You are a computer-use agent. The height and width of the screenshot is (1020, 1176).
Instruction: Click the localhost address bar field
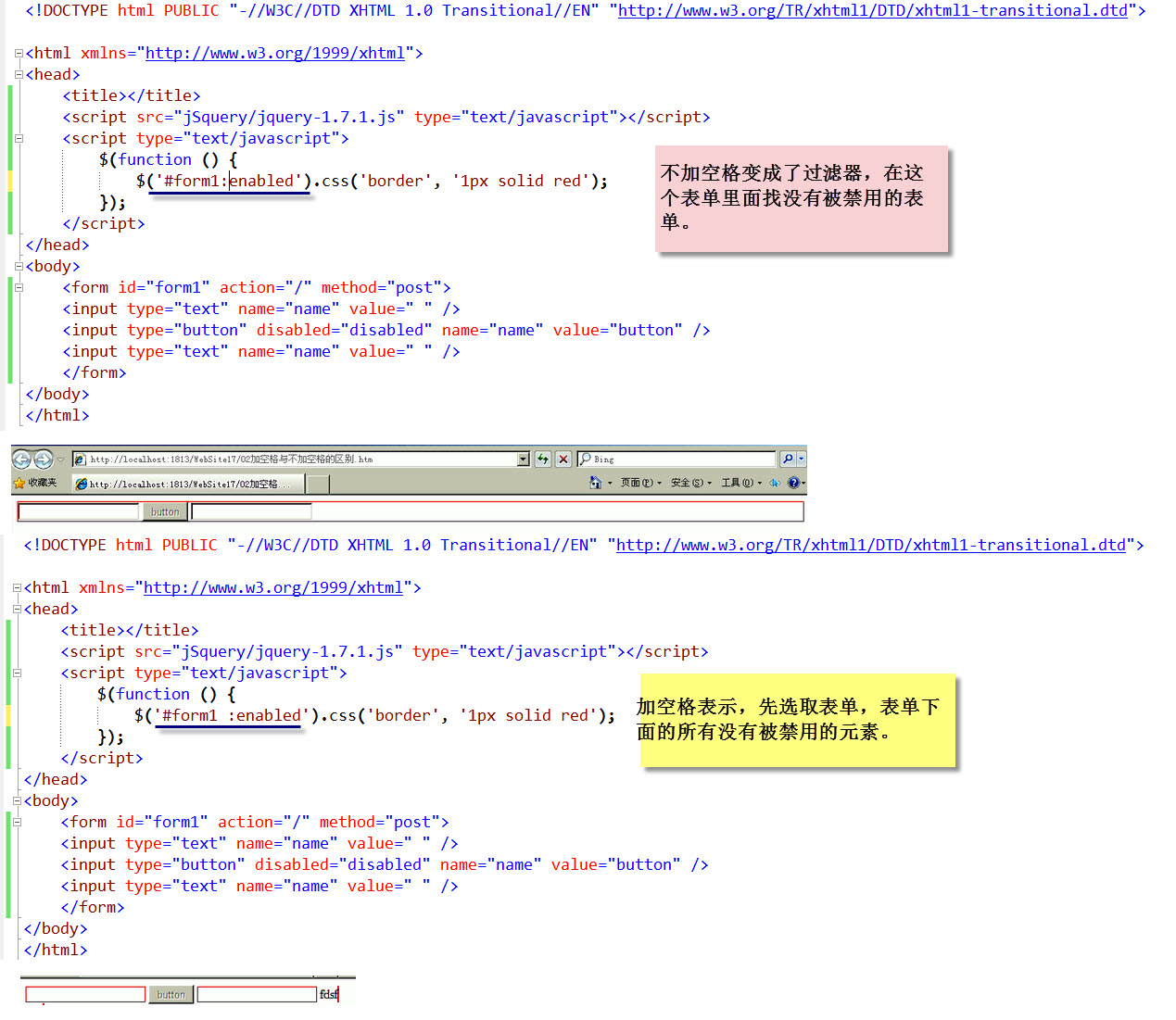(301, 460)
